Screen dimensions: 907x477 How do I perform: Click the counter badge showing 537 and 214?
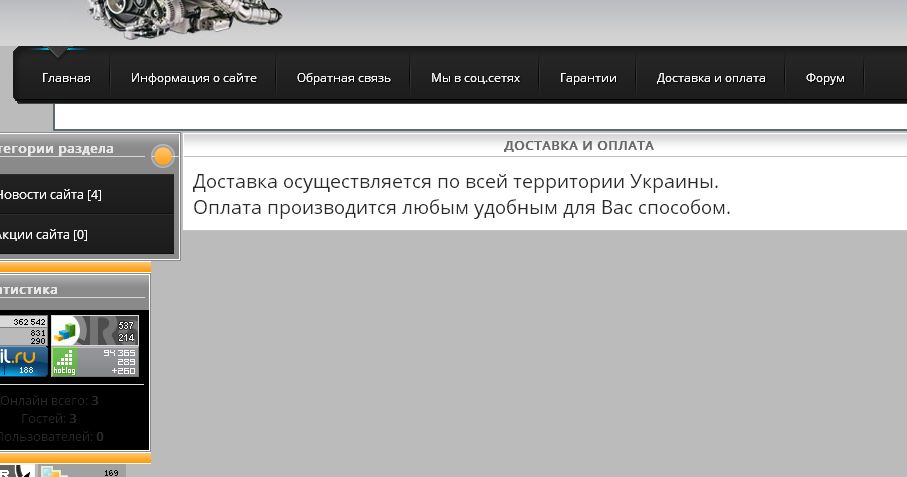coord(94,330)
